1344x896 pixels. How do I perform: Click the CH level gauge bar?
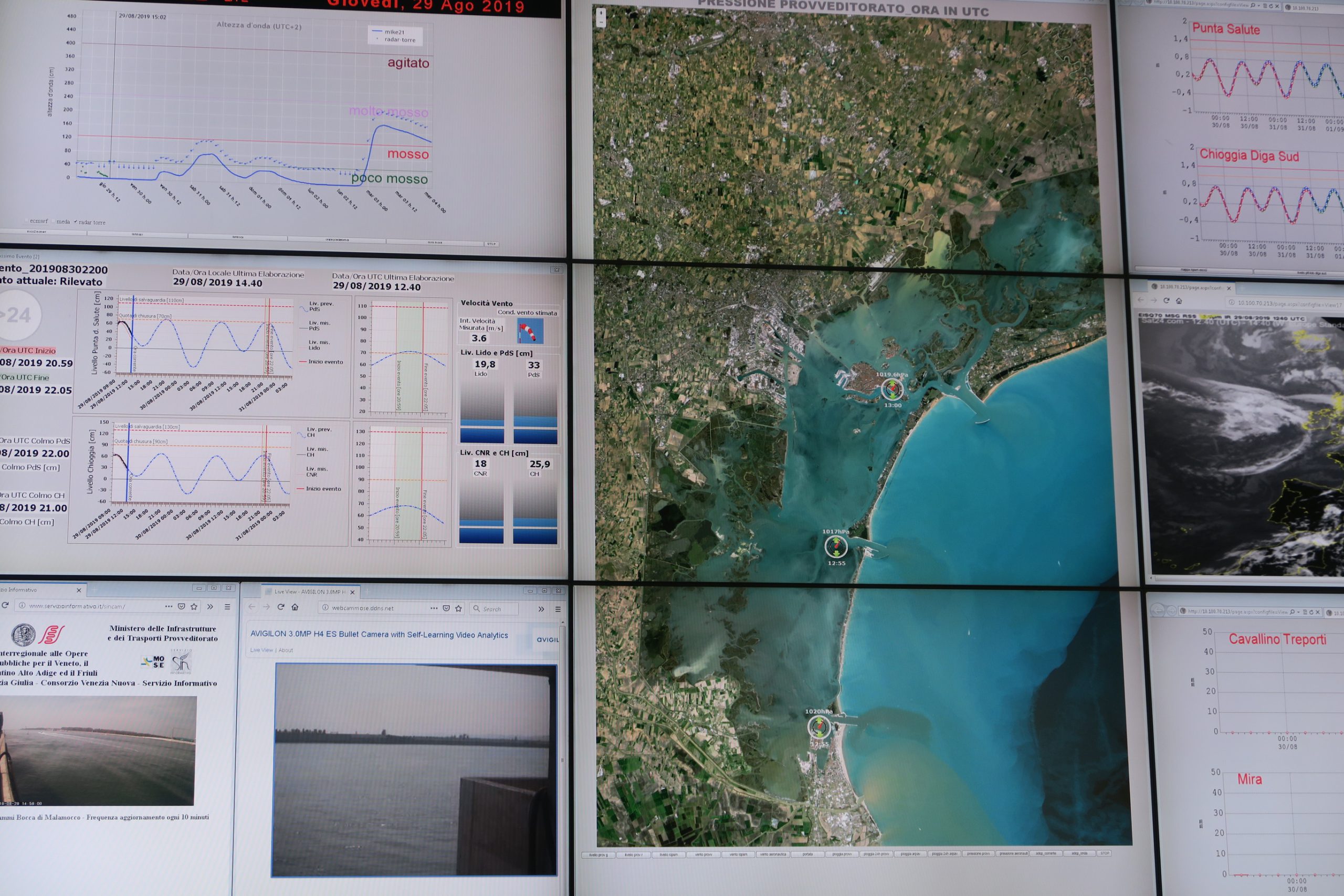(534, 512)
